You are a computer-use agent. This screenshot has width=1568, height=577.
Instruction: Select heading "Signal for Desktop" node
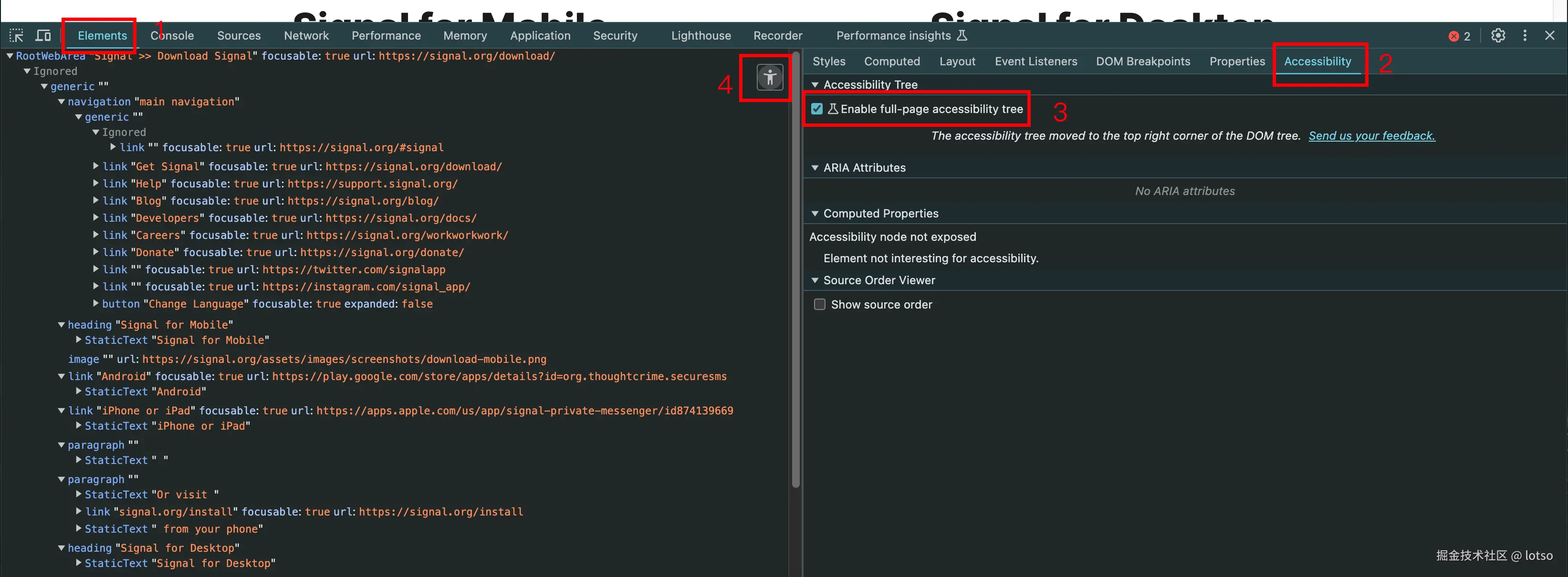[x=153, y=548]
